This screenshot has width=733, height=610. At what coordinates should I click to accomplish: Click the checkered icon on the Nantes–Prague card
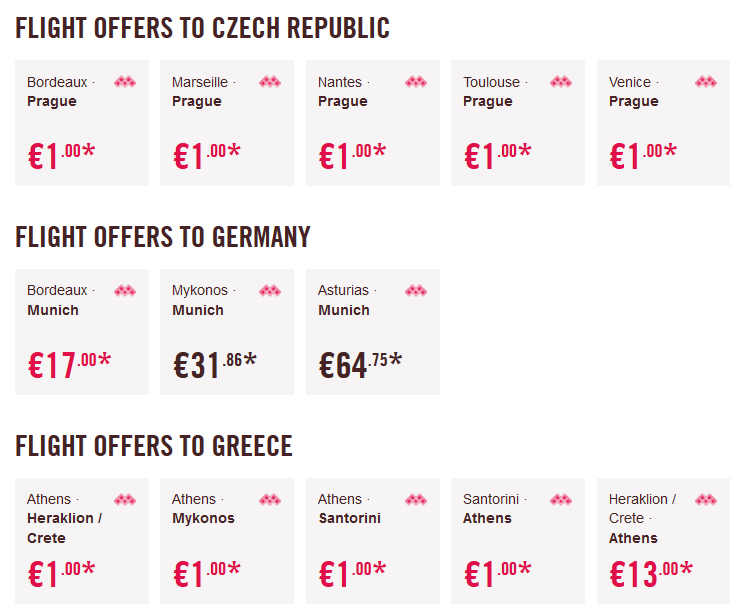[416, 82]
